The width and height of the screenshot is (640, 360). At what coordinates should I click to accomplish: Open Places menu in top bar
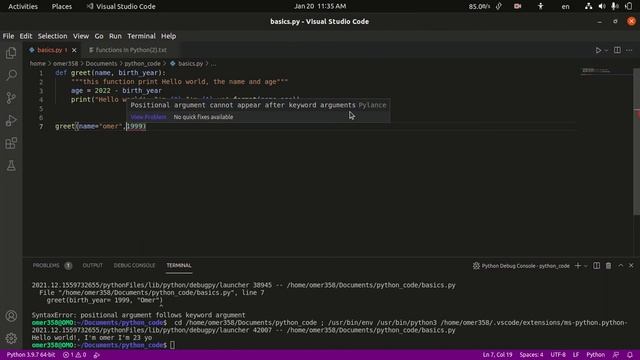pyautogui.click(x=62, y=6)
